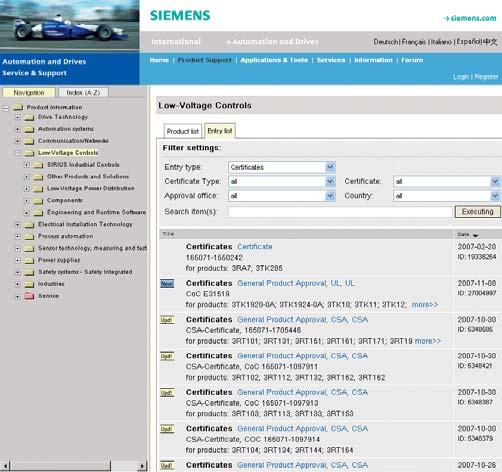Click the Siemens logo
The width and height of the screenshot is (502, 472).
coord(180,15)
